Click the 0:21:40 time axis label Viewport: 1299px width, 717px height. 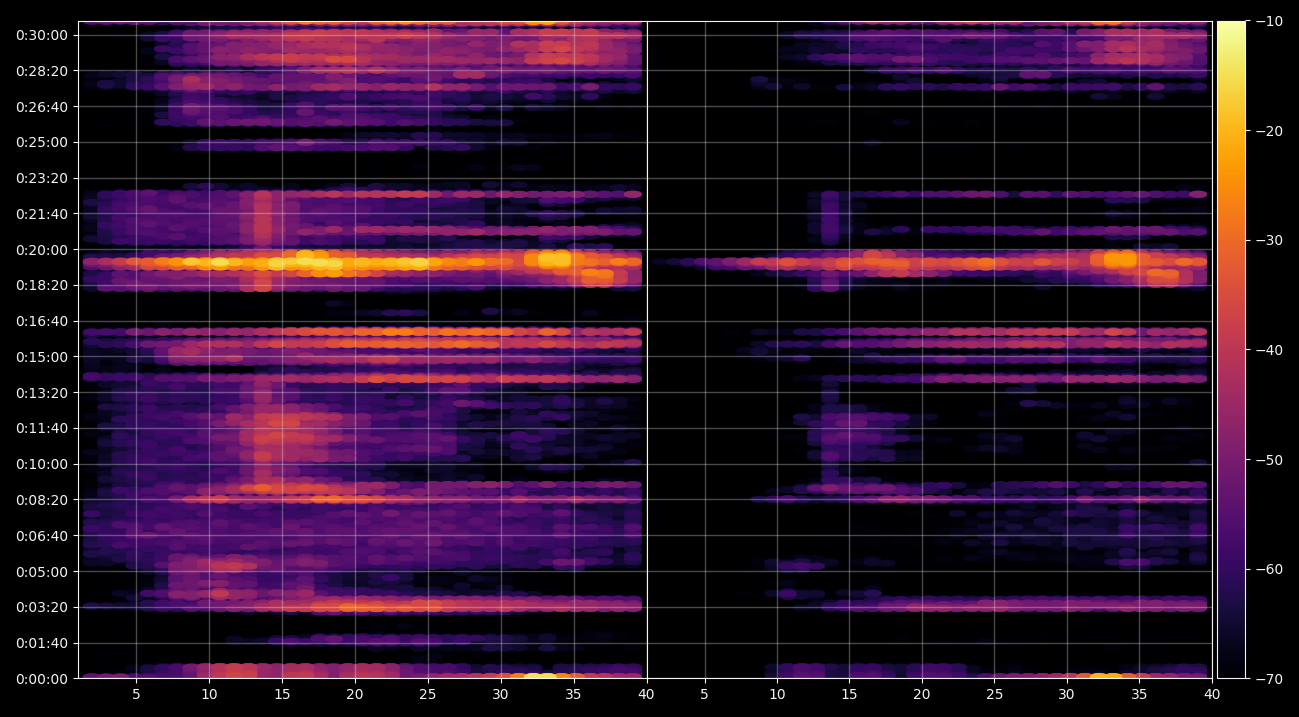point(41,214)
